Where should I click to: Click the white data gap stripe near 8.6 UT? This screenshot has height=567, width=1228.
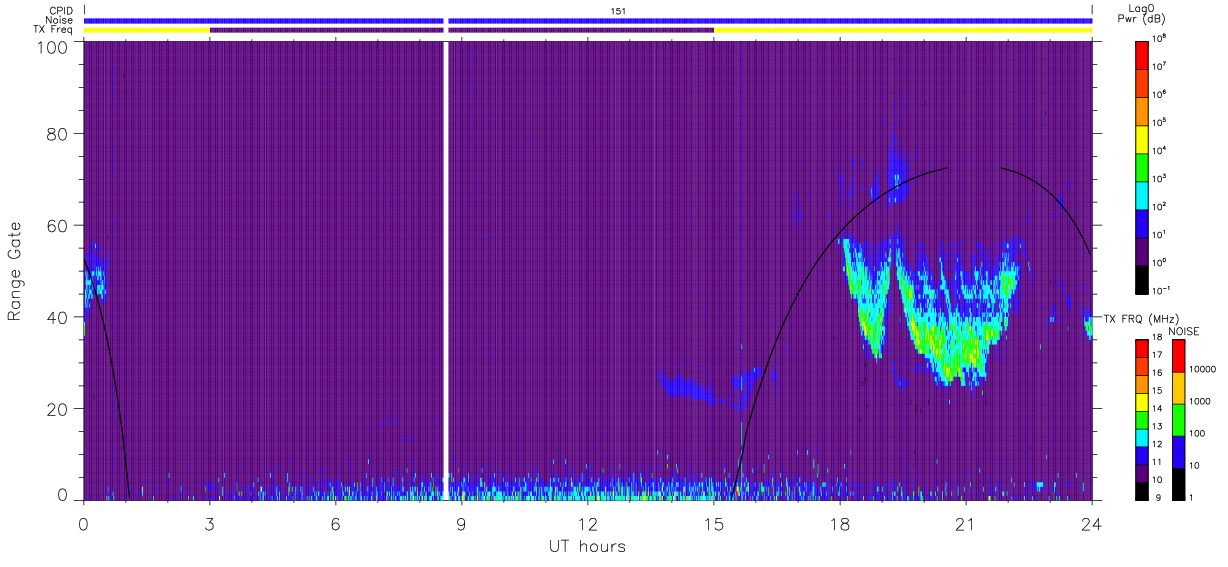point(446,270)
